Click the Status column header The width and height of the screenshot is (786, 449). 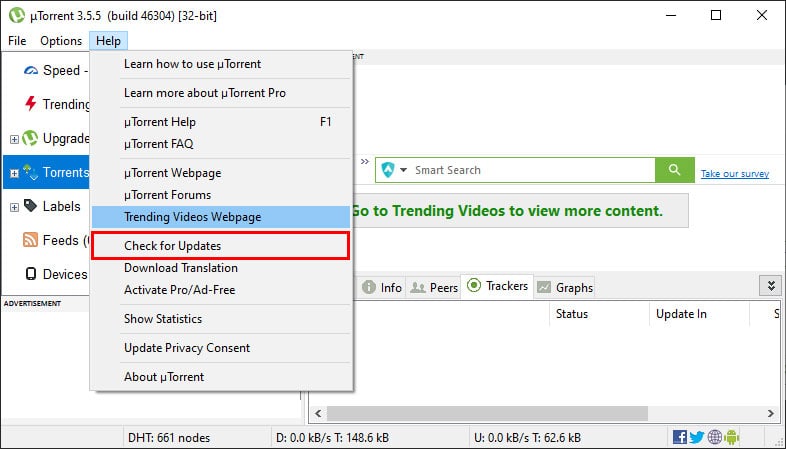point(600,314)
